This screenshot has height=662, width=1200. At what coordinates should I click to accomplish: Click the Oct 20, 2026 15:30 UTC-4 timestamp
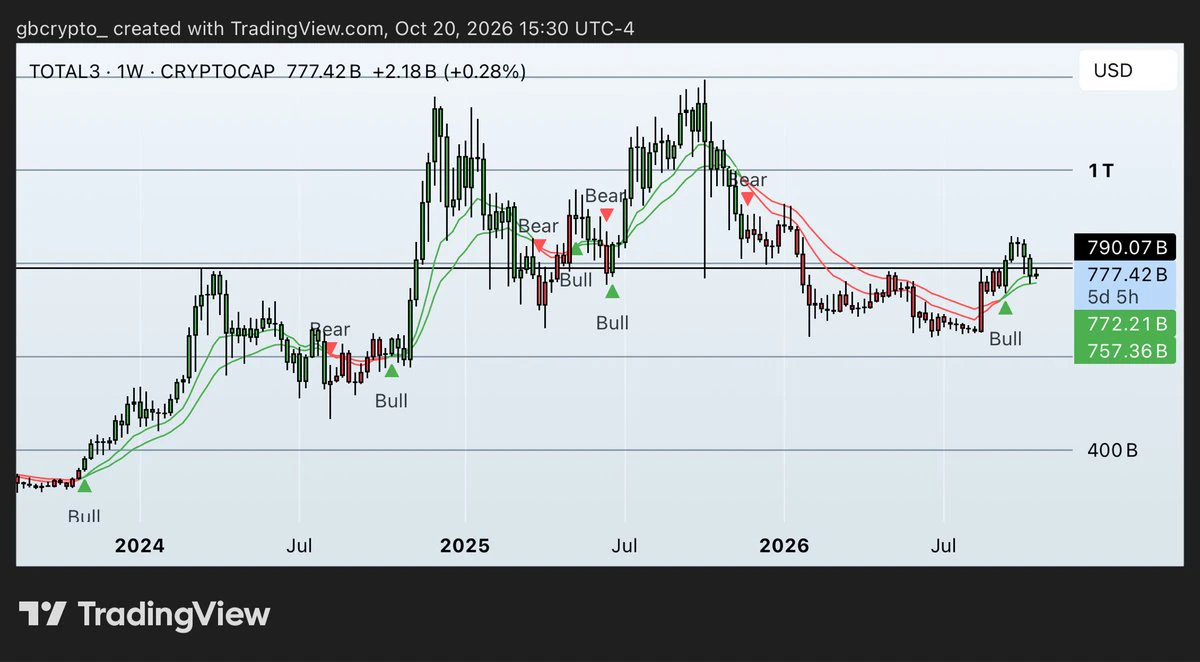[x=515, y=28]
